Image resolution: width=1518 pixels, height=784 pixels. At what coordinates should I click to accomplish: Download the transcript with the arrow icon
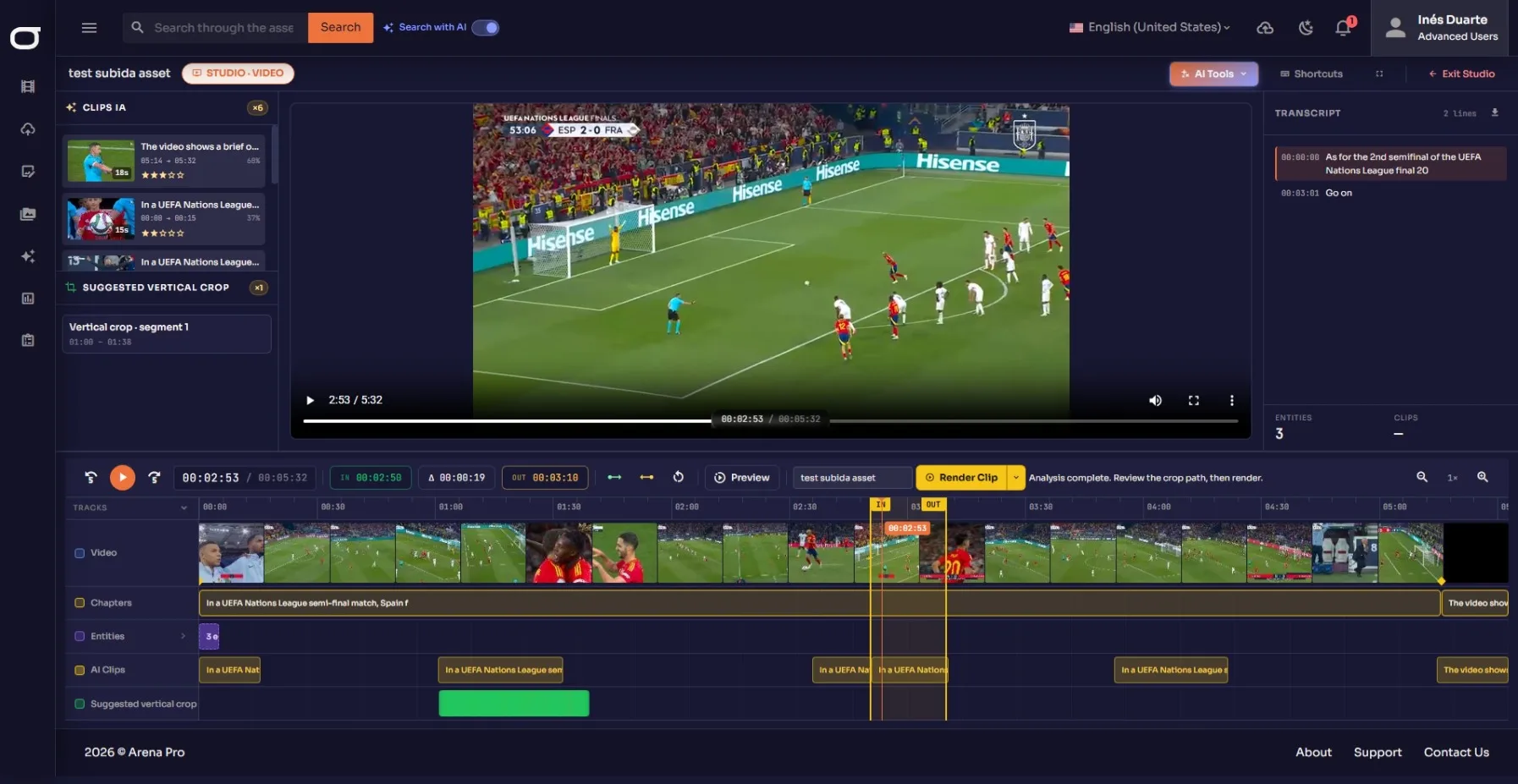pyautogui.click(x=1495, y=112)
